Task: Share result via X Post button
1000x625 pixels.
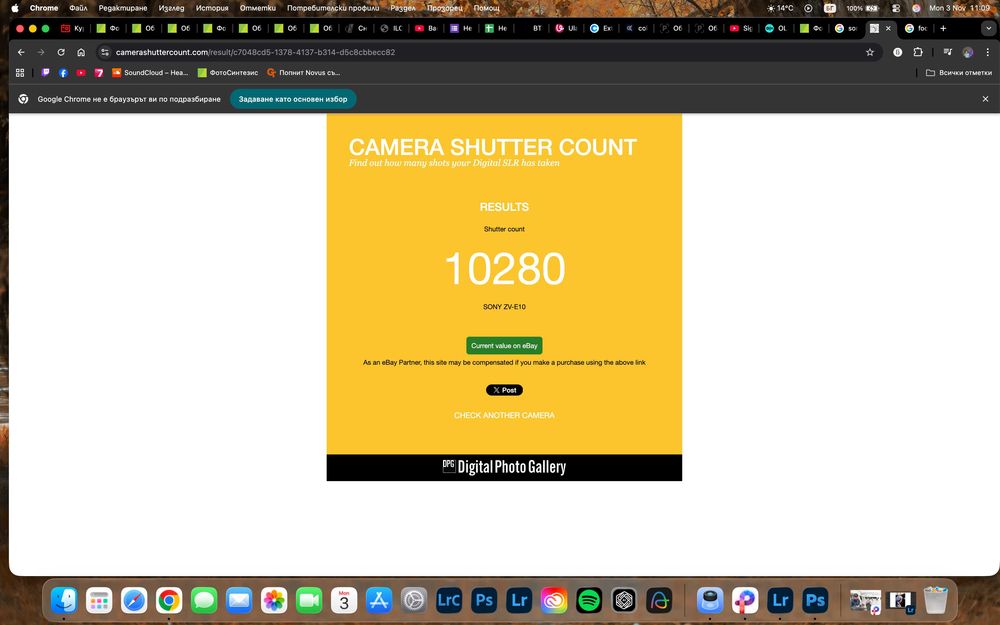Action: [x=504, y=390]
